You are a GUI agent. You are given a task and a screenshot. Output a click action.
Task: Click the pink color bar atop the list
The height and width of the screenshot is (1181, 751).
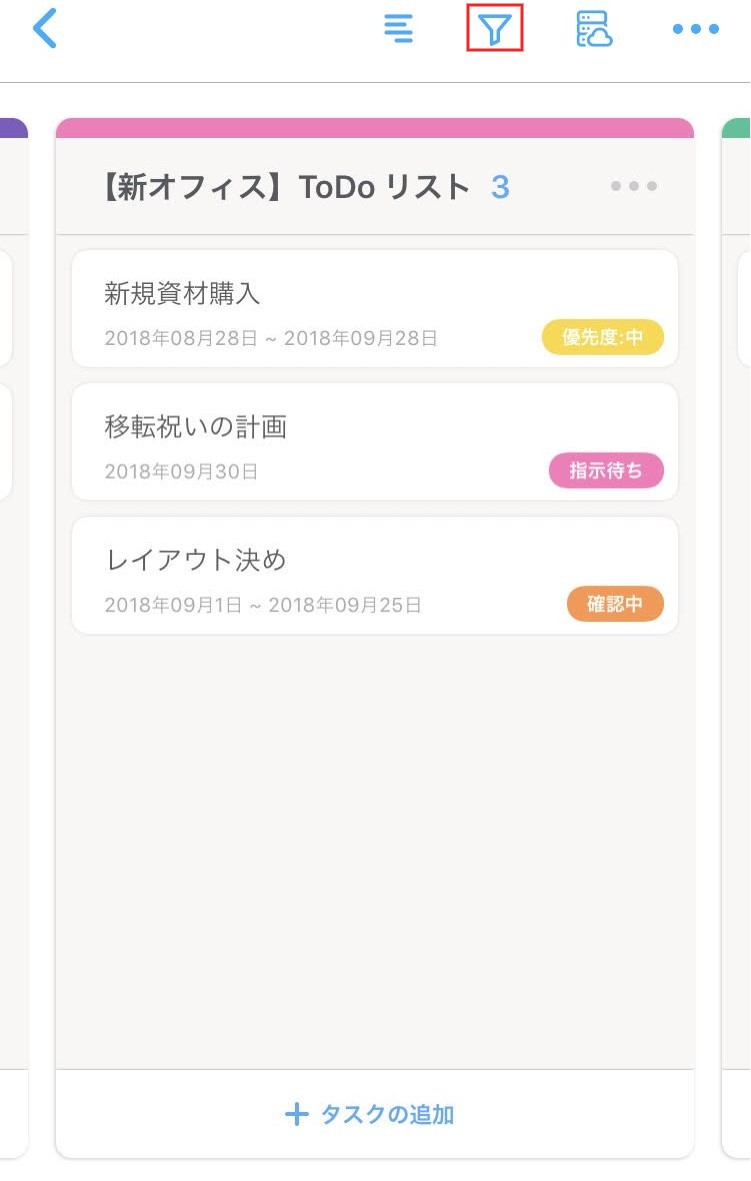(375, 127)
